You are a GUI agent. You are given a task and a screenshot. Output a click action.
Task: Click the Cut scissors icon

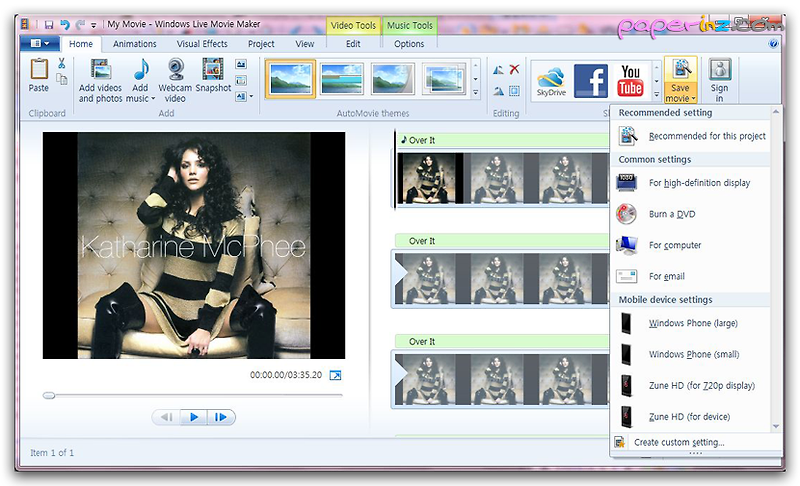click(62, 63)
